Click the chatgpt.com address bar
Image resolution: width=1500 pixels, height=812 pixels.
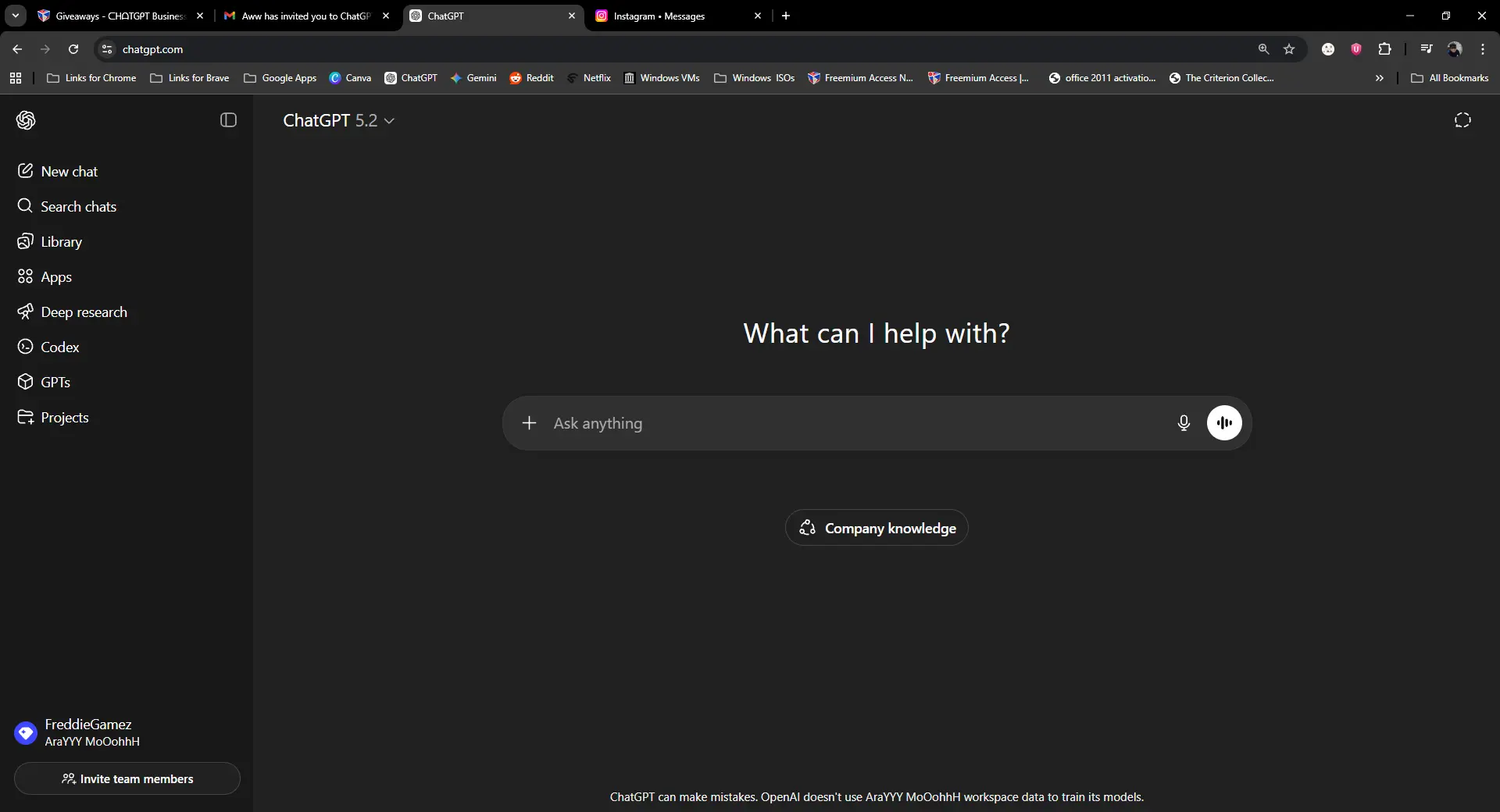tap(680, 49)
